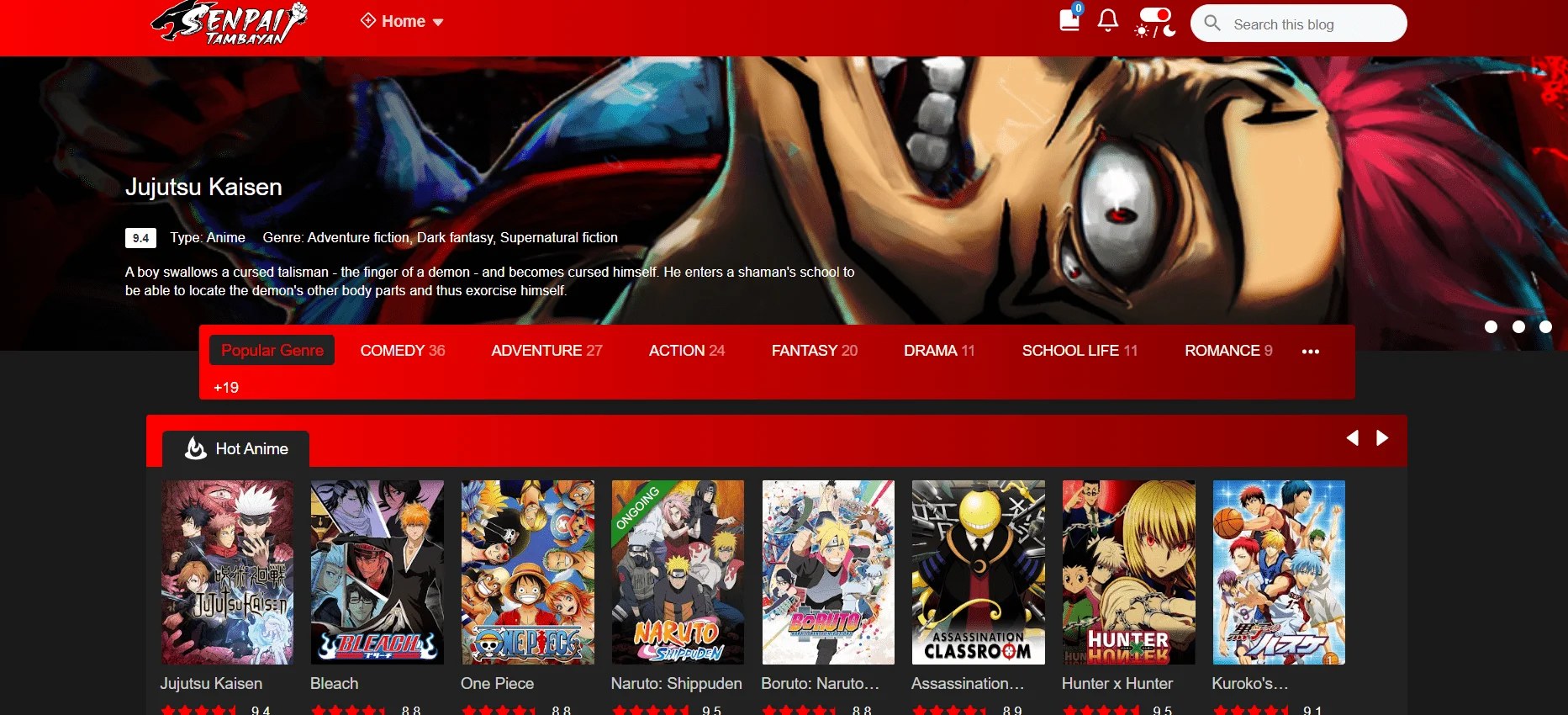Open the Hunter x Hunter poster
This screenshot has height=715, width=1568.
tap(1128, 573)
